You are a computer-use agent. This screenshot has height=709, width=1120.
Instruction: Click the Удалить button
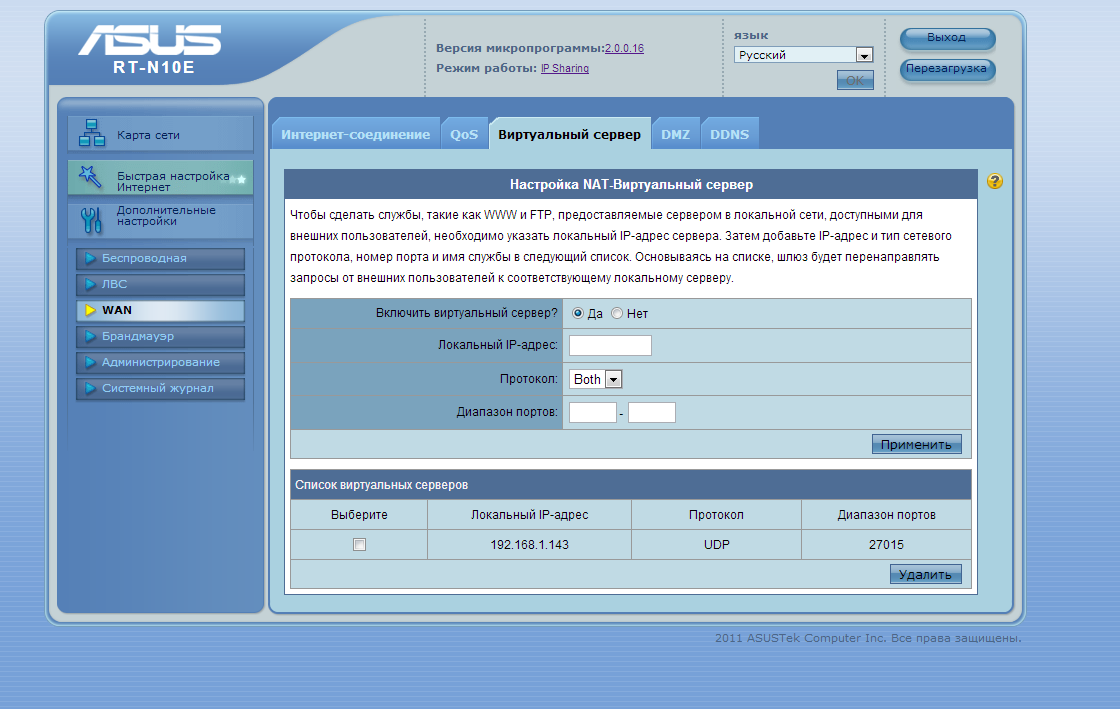[926, 574]
